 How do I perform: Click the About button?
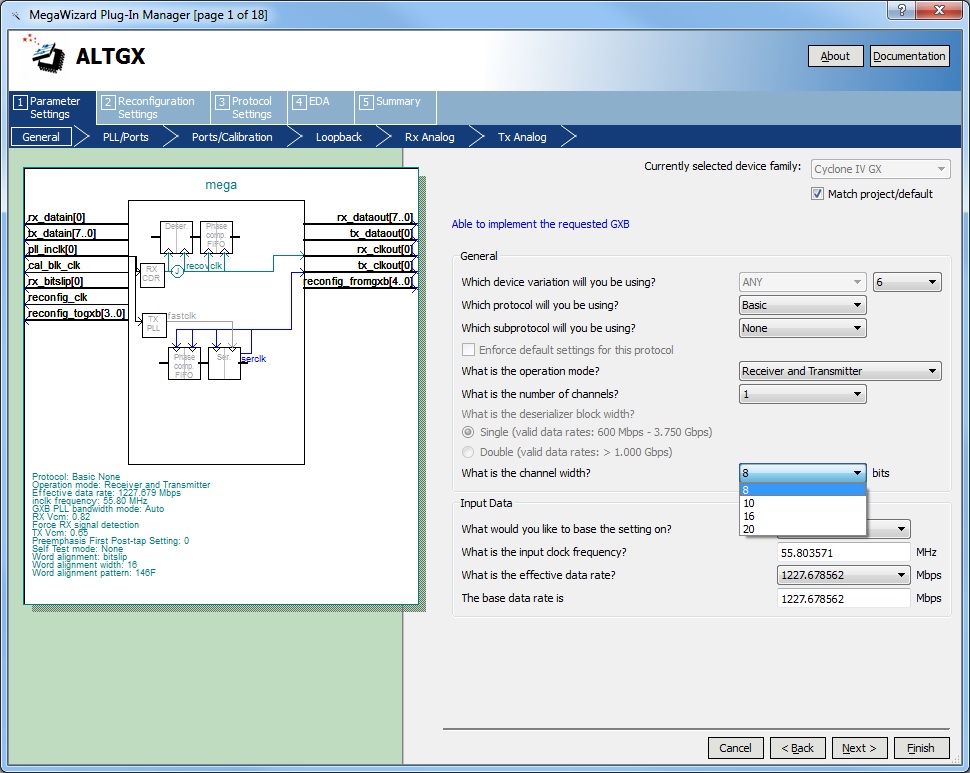pos(835,56)
